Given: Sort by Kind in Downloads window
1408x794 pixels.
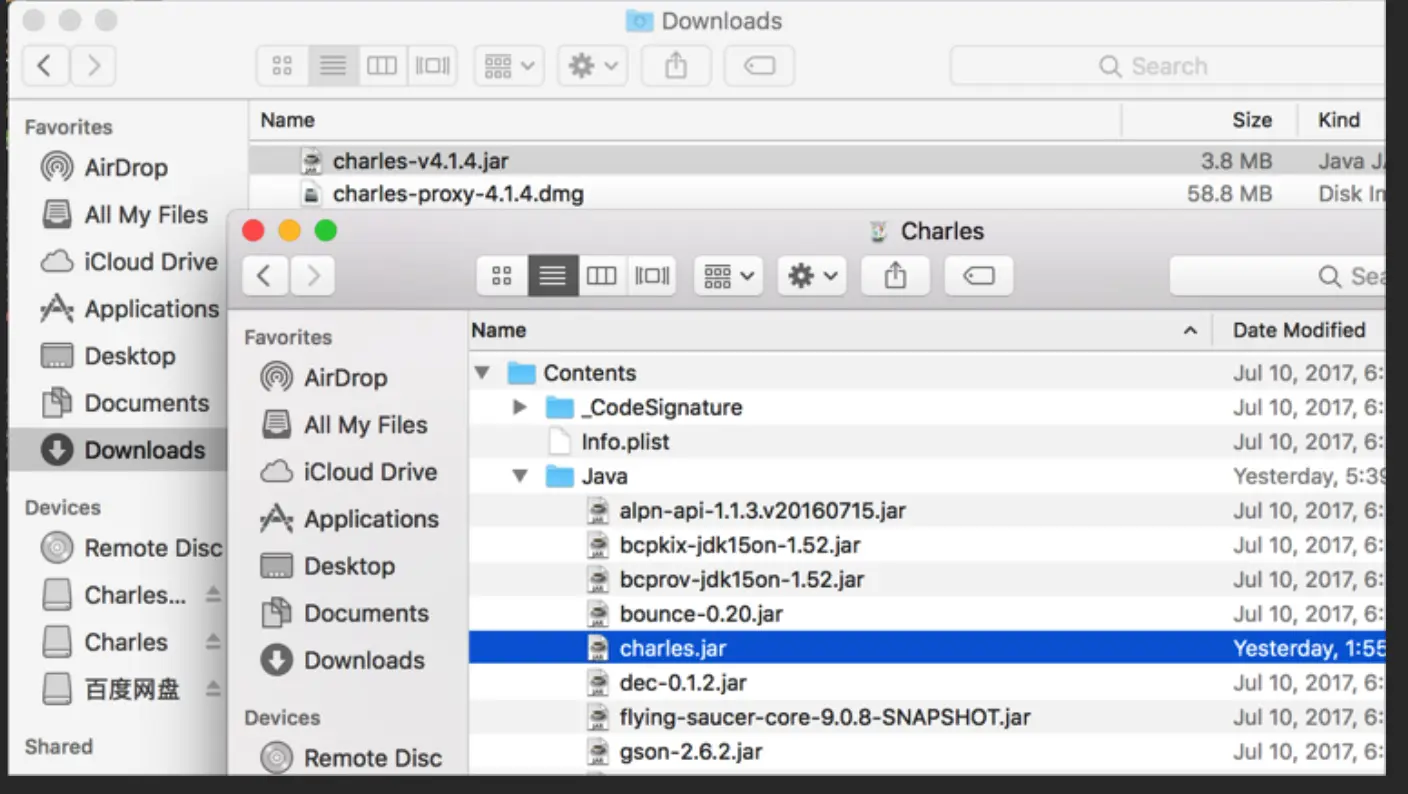Looking at the screenshot, I should pyautogui.click(x=1341, y=120).
